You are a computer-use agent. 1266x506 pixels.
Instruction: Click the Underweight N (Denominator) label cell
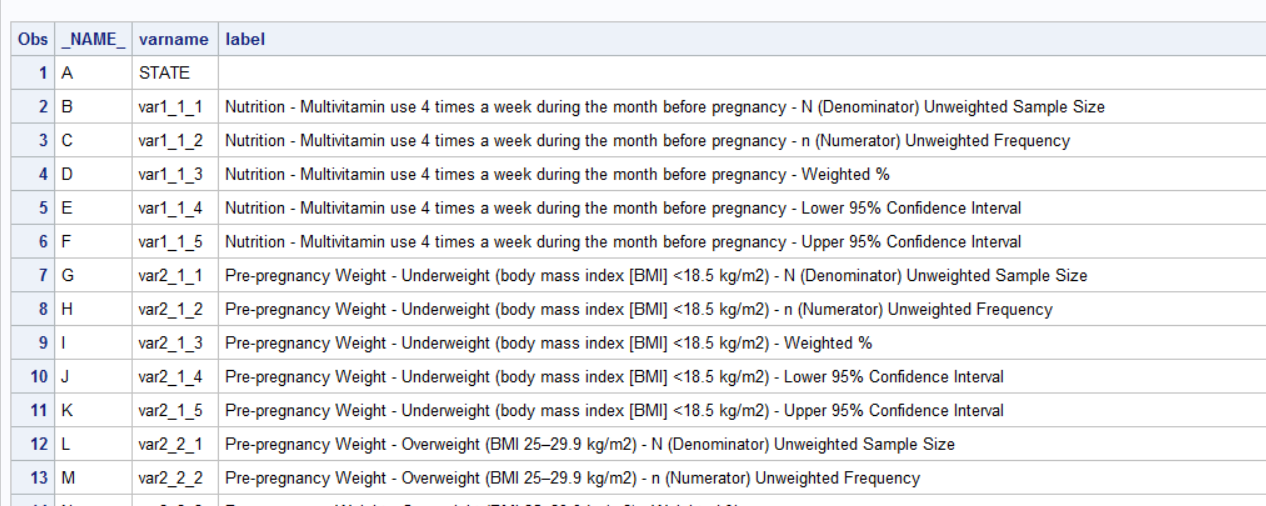(x=655, y=275)
